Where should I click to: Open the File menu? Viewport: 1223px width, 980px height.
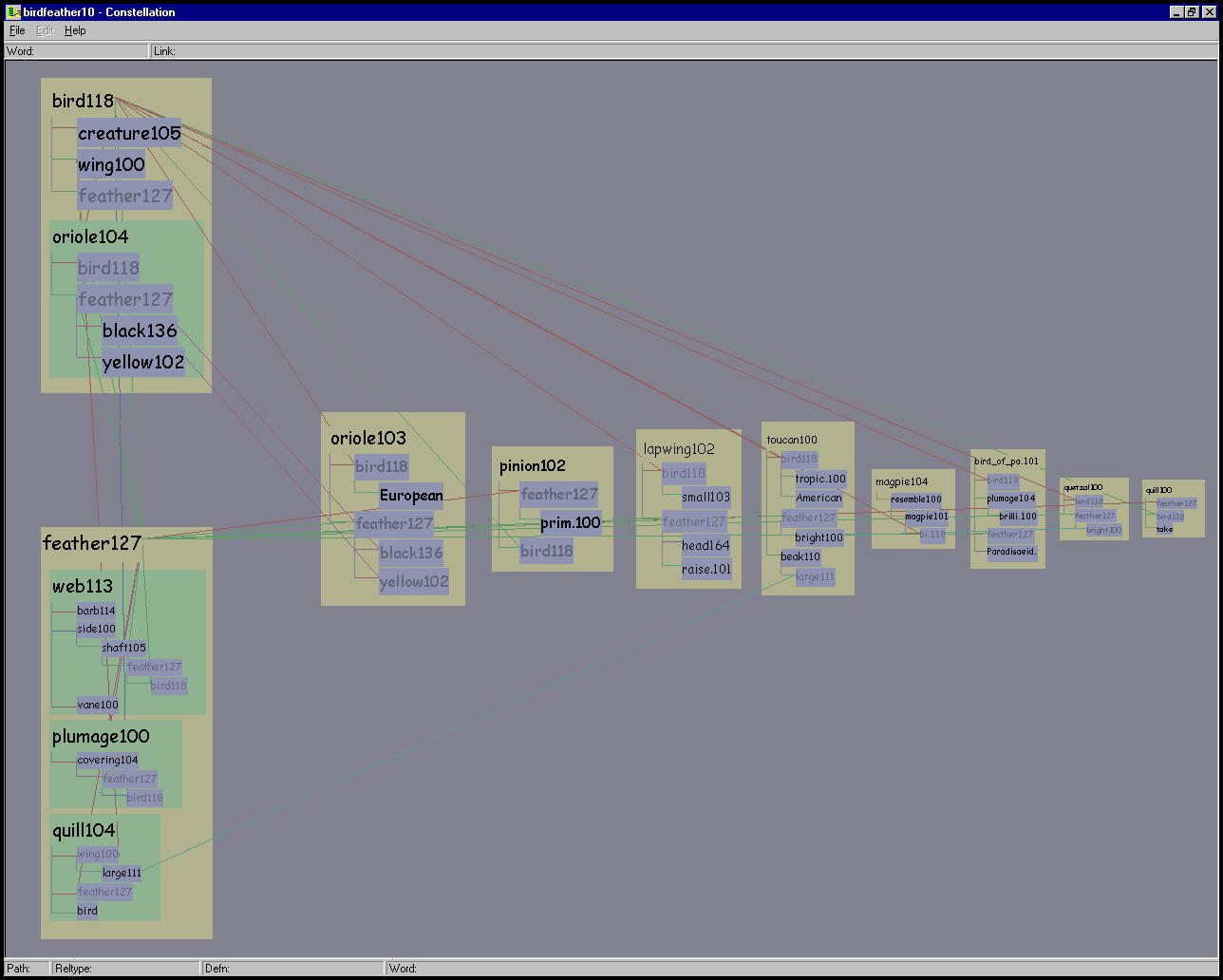click(x=17, y=30)
